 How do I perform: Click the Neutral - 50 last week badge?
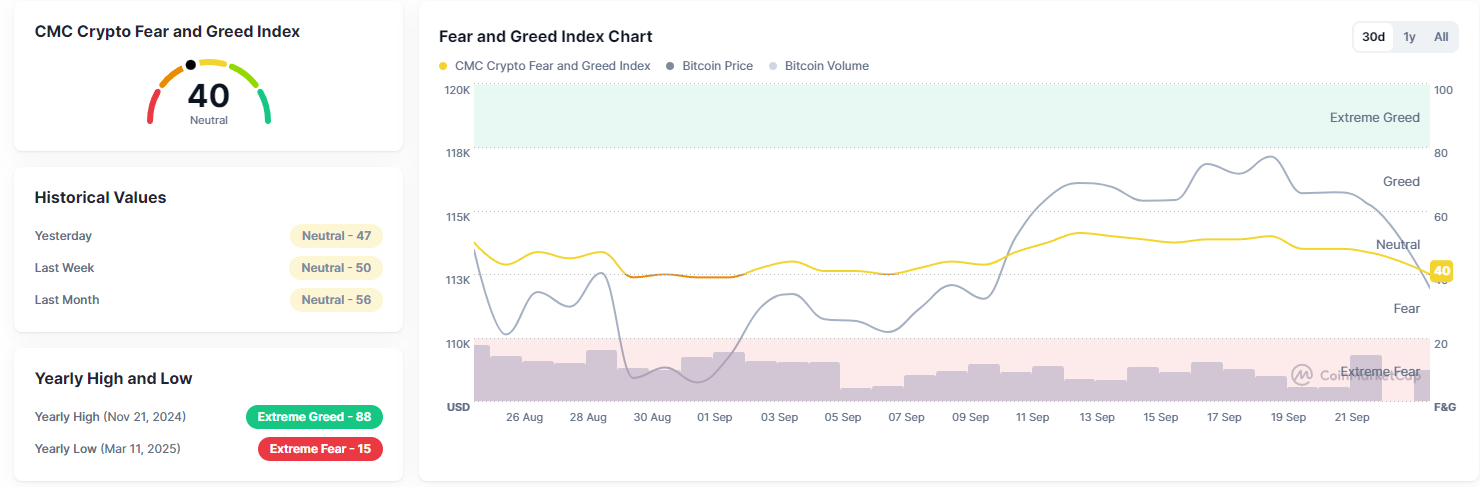pyautogui.click(x=336, y=268)
